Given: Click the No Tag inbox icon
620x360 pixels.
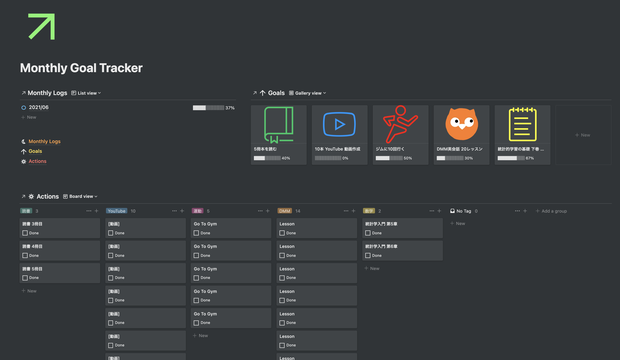Looking at the screenshot, I should [452, 211].
